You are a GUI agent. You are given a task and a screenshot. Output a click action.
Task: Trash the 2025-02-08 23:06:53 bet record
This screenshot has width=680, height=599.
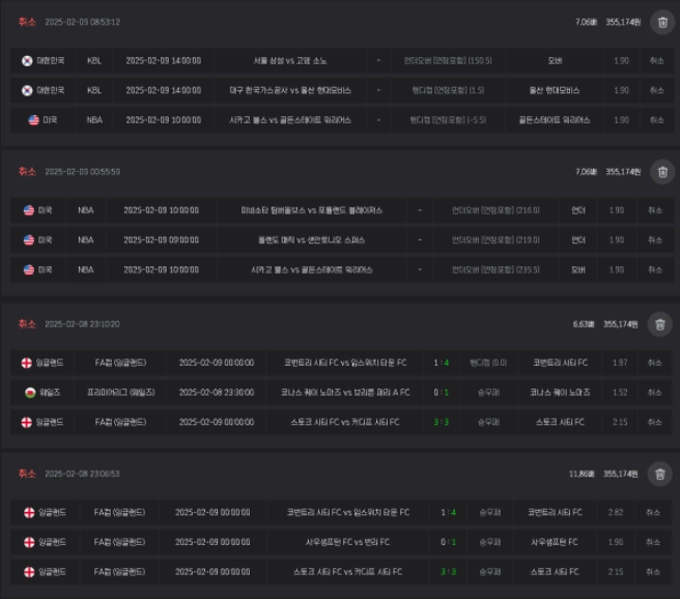pos(660,474)
